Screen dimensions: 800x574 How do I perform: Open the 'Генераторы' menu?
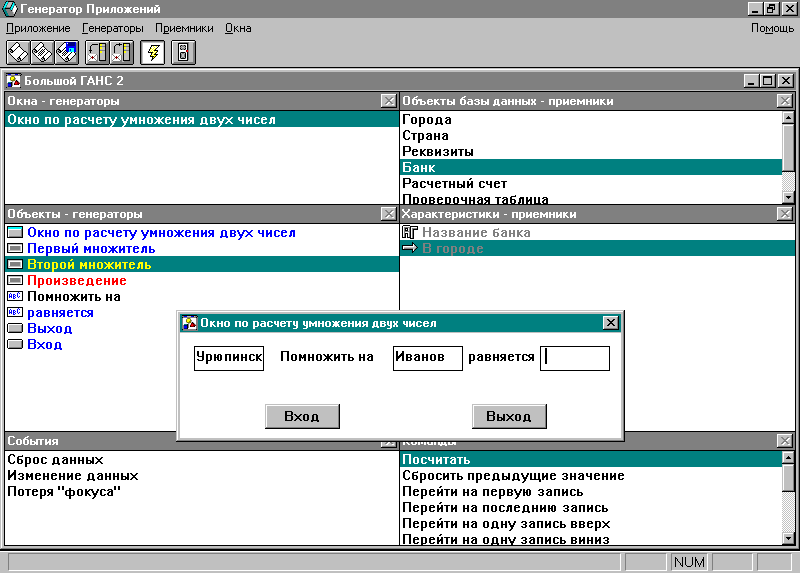click(x=112, y=28)
